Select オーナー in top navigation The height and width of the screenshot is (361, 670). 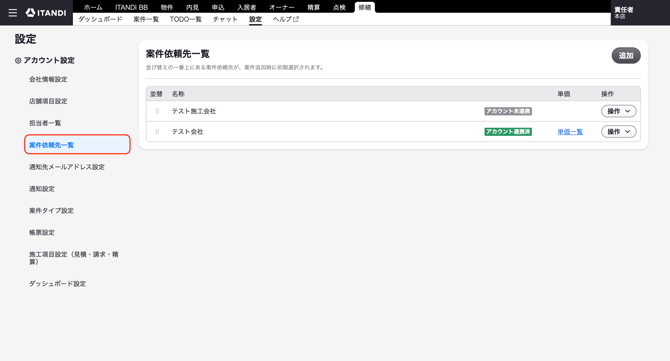click(282, 7)
